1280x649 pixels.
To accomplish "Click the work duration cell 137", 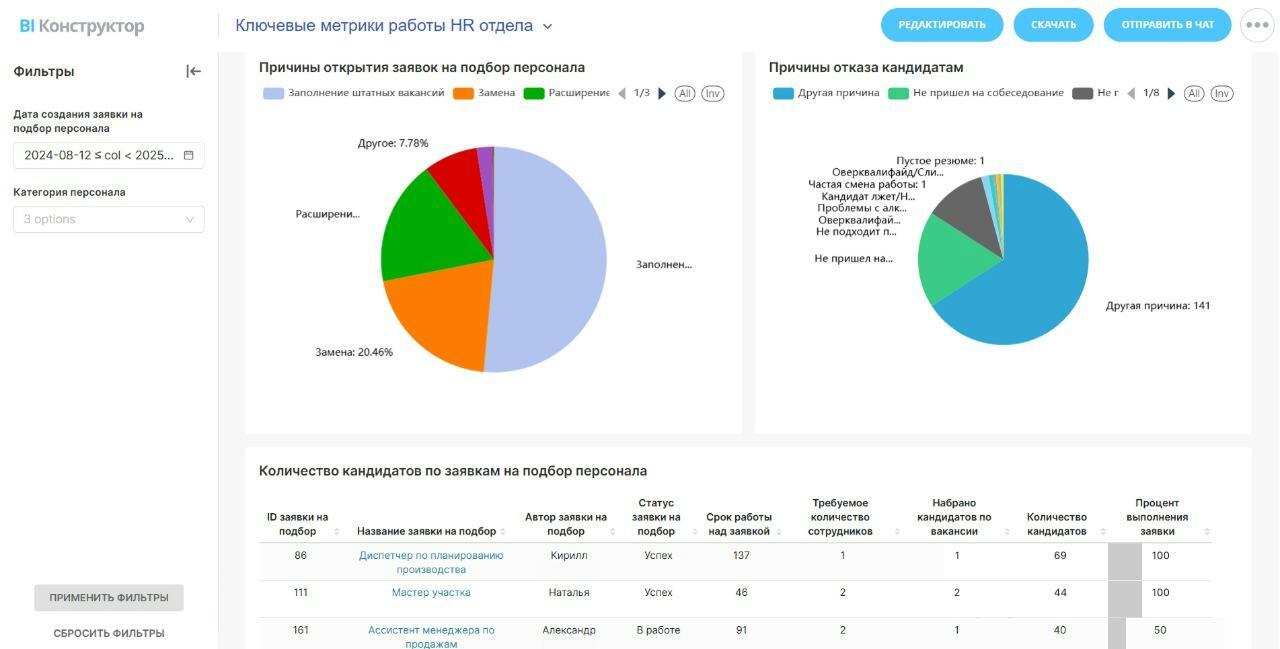I will click(x=741, y=555).
